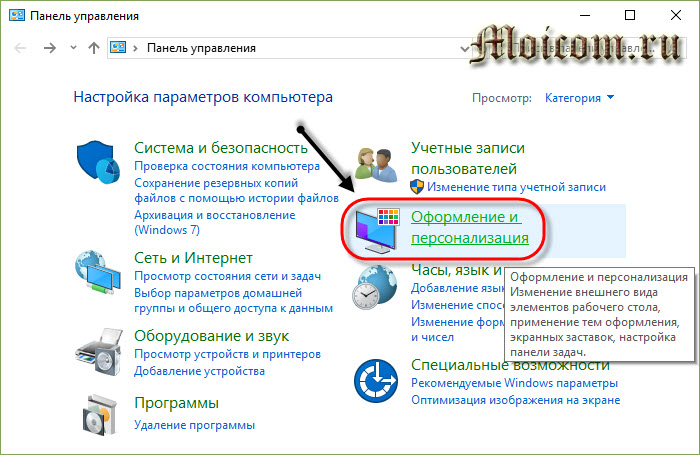Click Панель управления in the address bar

click(201, 48)
